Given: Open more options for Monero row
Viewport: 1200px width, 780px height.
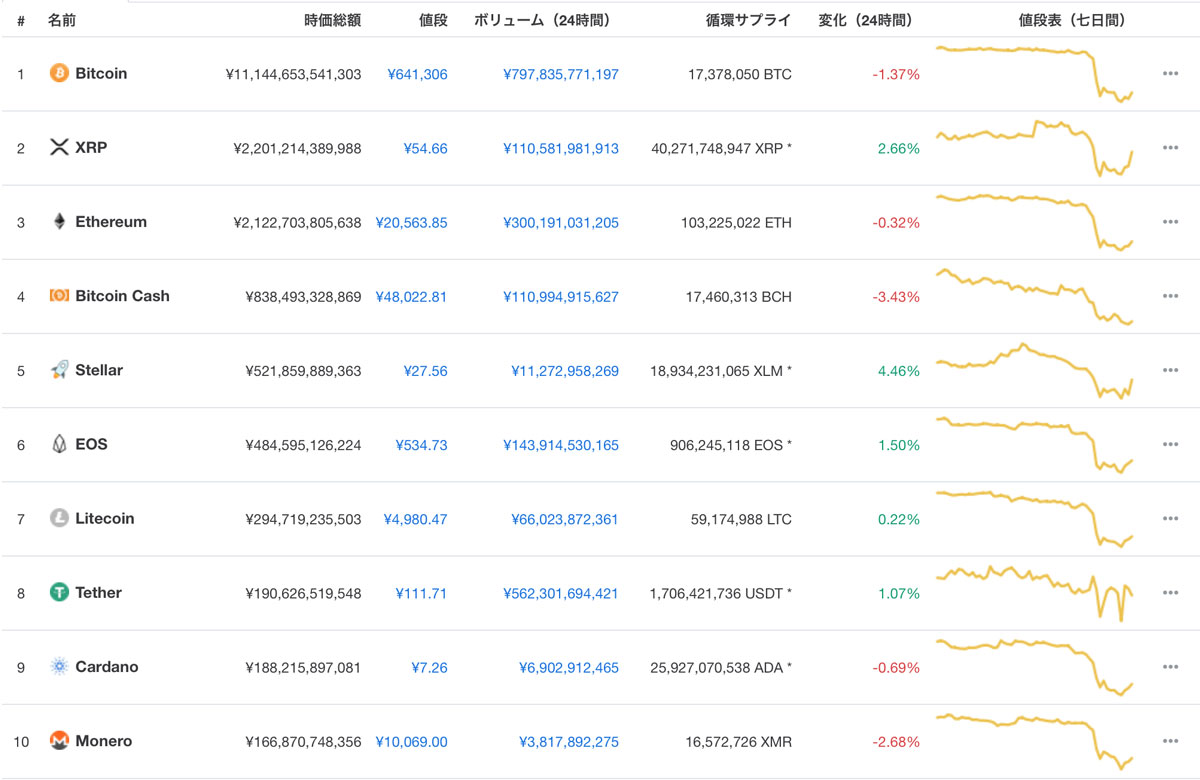Looking at the screenshot, I should point(1170,741).
